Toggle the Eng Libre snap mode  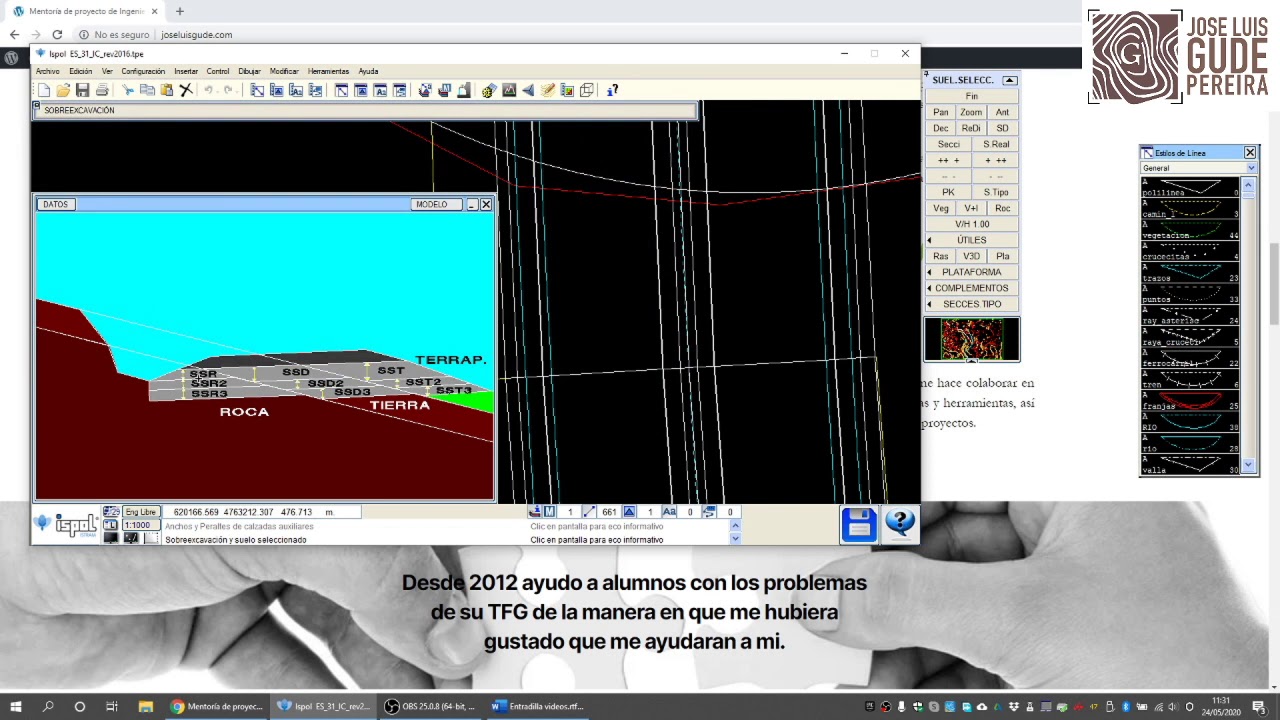[x=140, y=512]
